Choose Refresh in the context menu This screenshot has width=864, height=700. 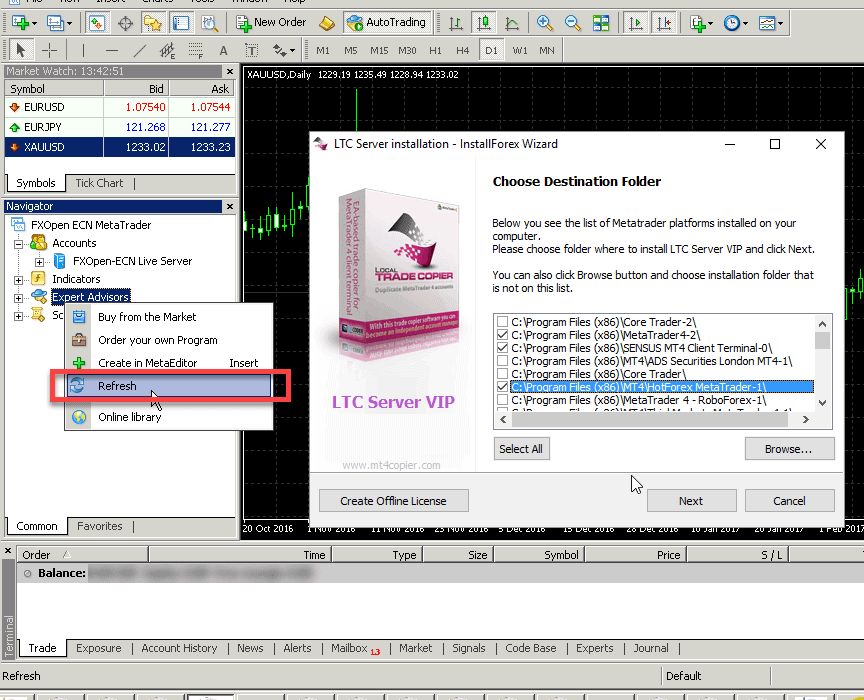click(169, 386)
